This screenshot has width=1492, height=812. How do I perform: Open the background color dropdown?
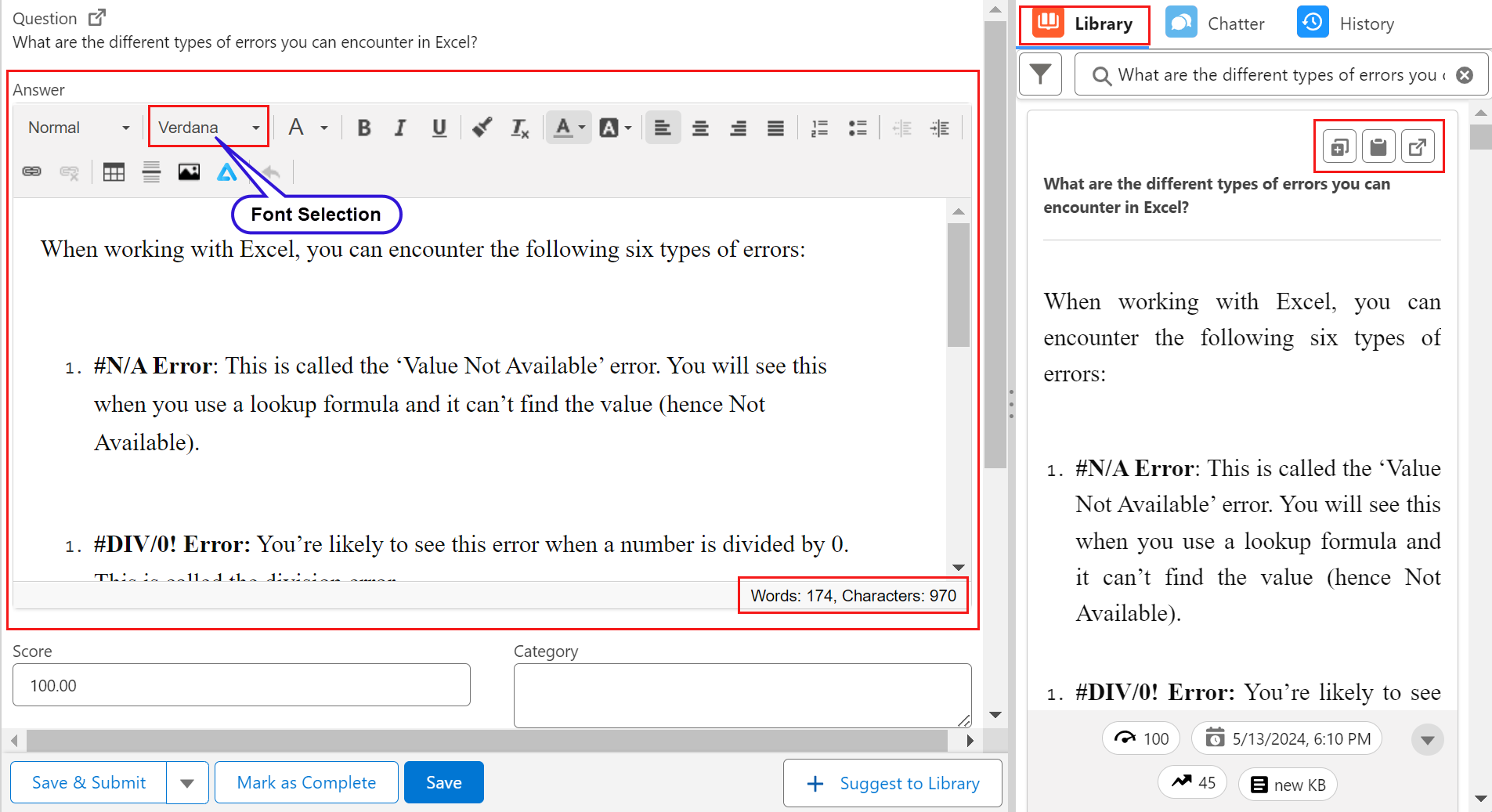tap(616, 128)
